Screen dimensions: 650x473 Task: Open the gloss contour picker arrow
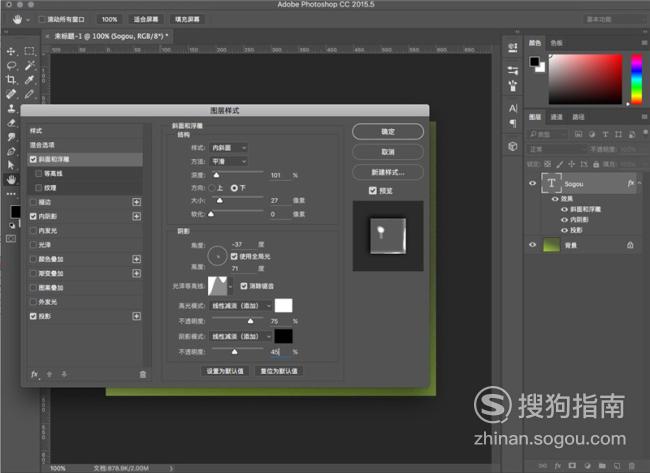tap(230, 286)
